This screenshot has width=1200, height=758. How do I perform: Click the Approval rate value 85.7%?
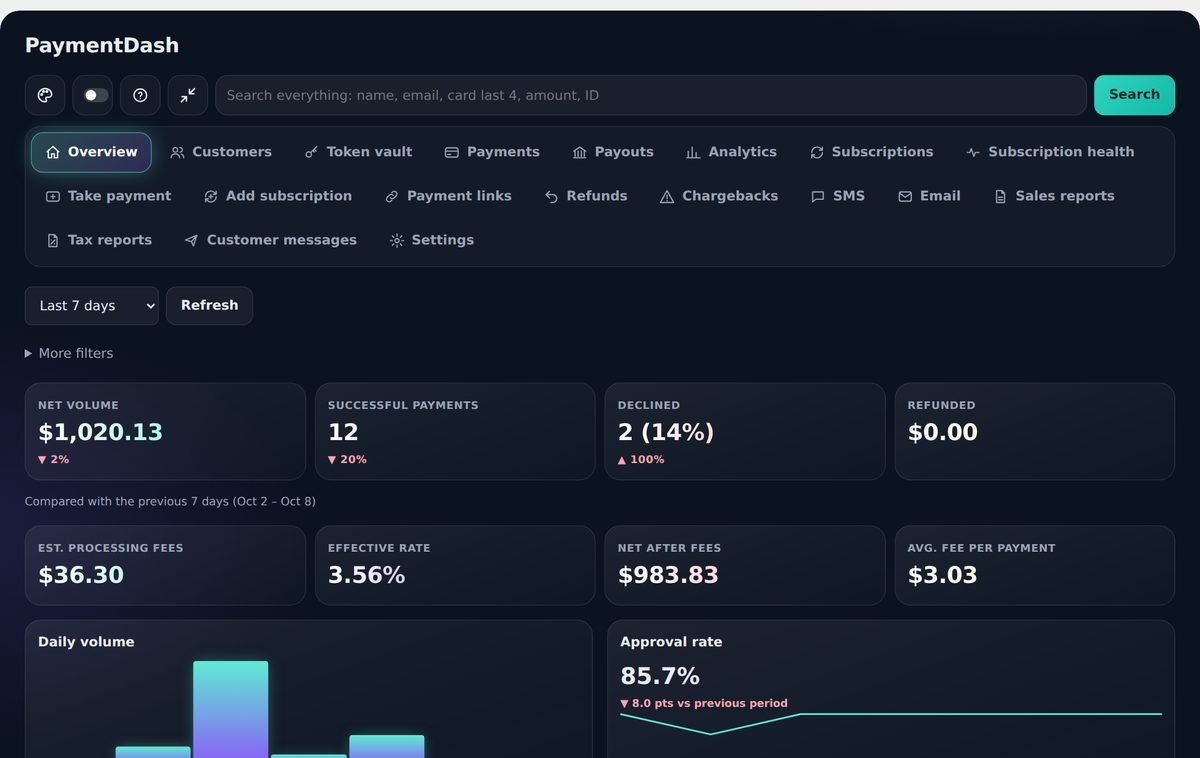[x=660, y=676]
